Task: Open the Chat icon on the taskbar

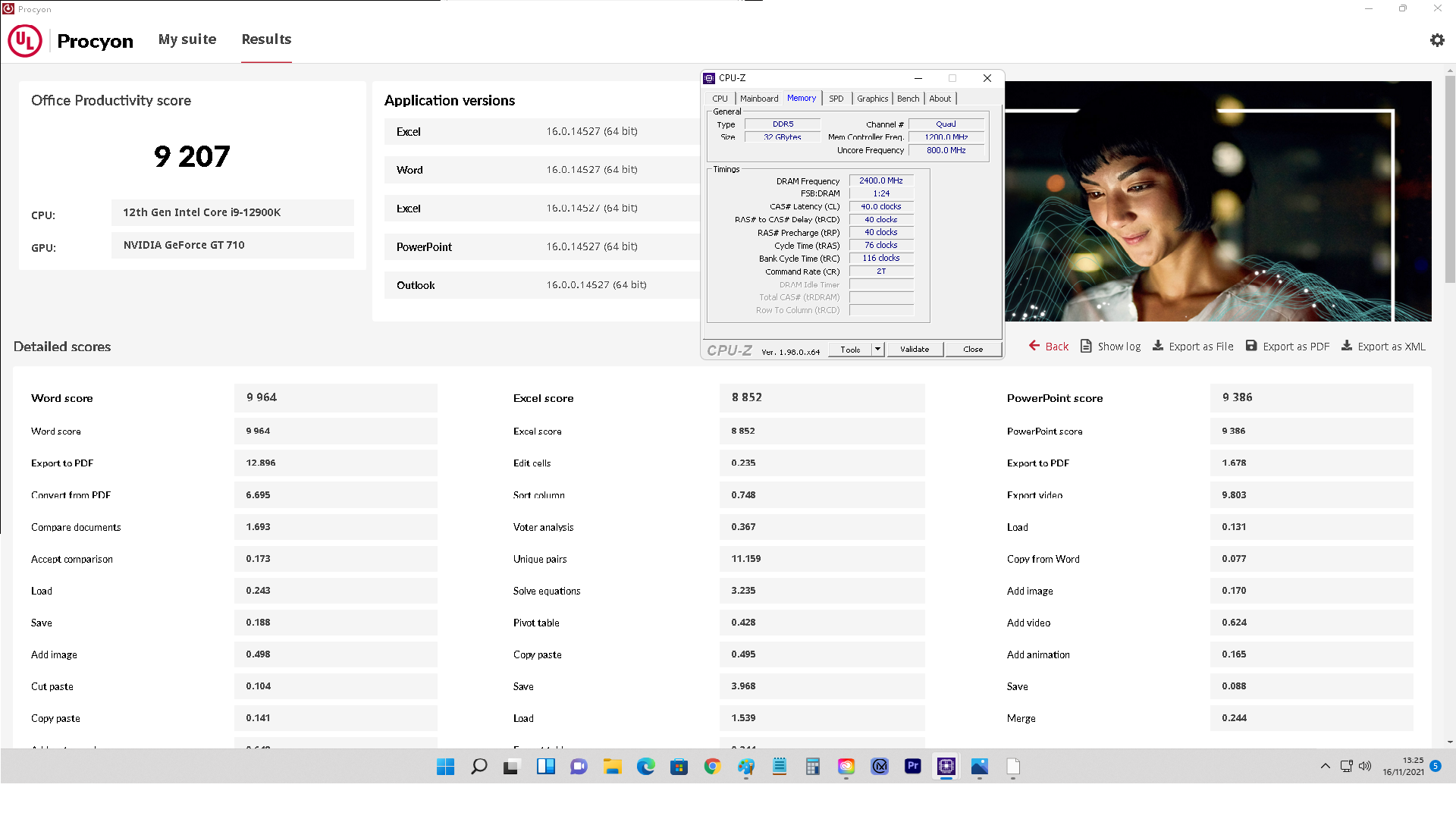Action: 579,767
